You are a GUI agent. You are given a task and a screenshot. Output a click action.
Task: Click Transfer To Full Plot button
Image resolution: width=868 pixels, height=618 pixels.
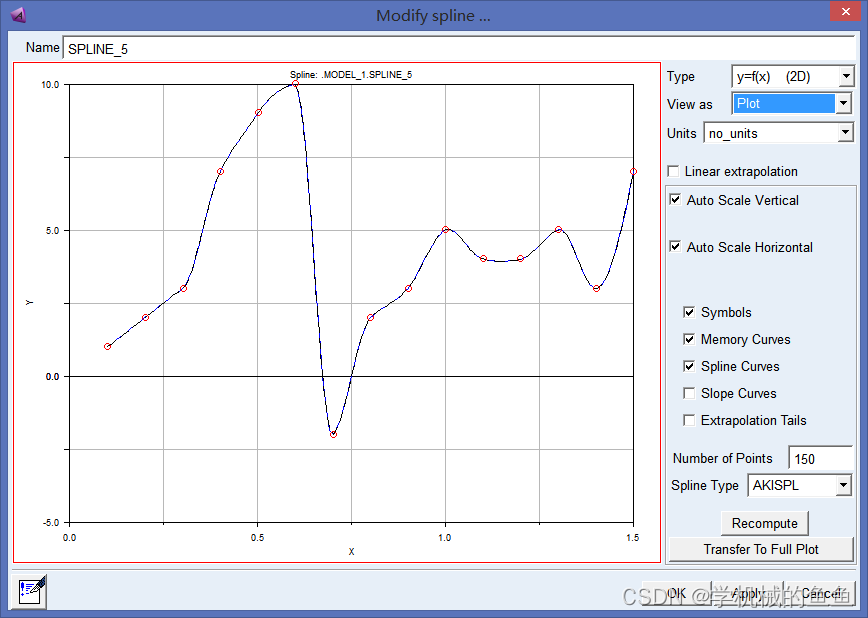click(x=760, y=549)
